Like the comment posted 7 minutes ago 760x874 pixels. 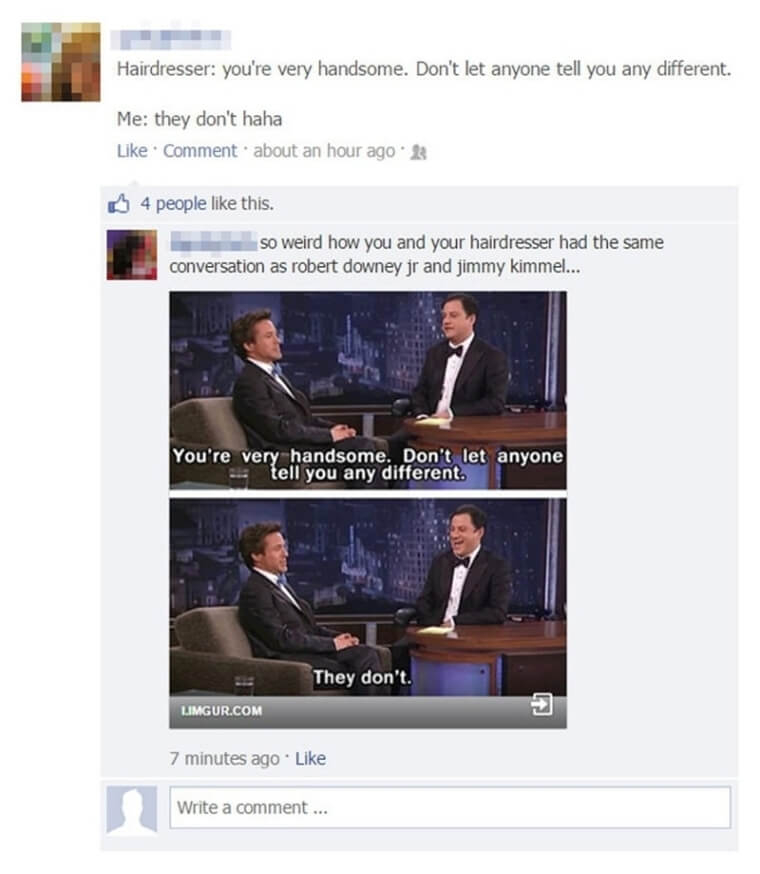pyautogui.click(x=311, y=758)
